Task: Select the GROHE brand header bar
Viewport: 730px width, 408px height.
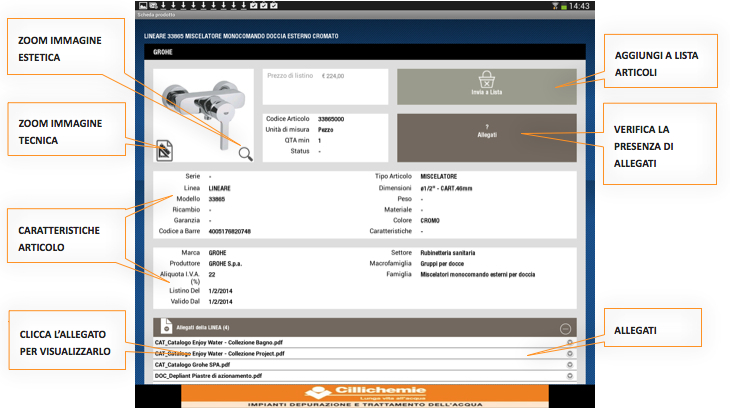Action: [365, 52]
